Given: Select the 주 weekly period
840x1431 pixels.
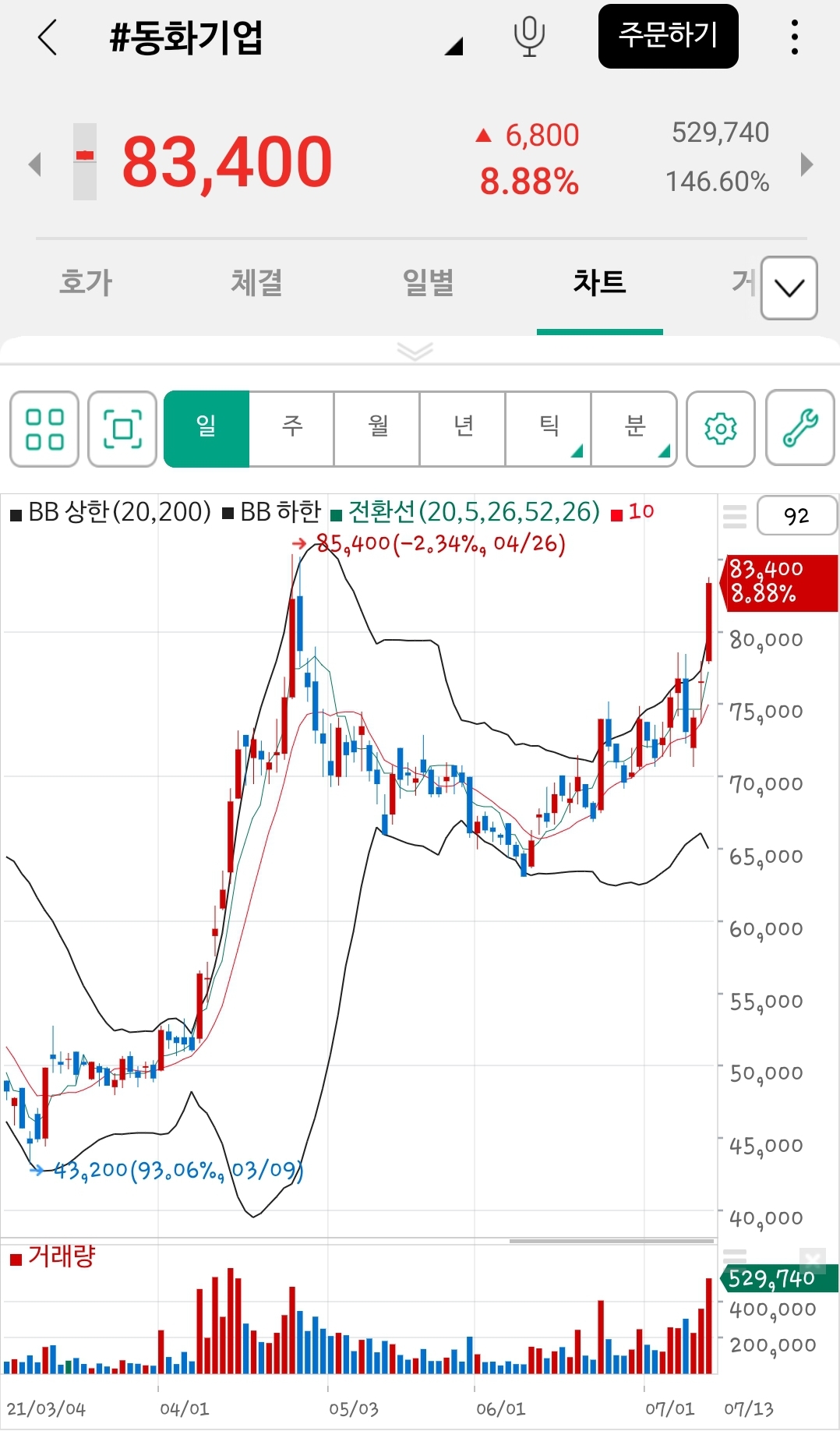Looking at the screenshot, I should [x=291, y=429].
